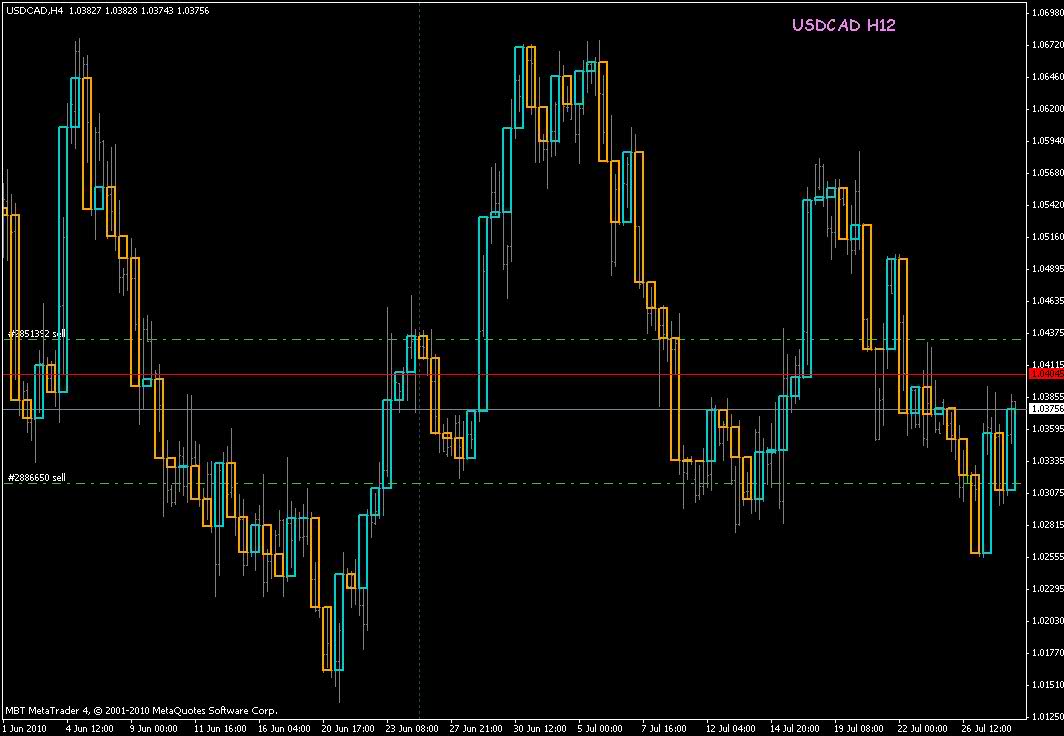Click the "27 Jun 21:00" time label
This screenshot has width=1064, height=736.
click(476, 729)
